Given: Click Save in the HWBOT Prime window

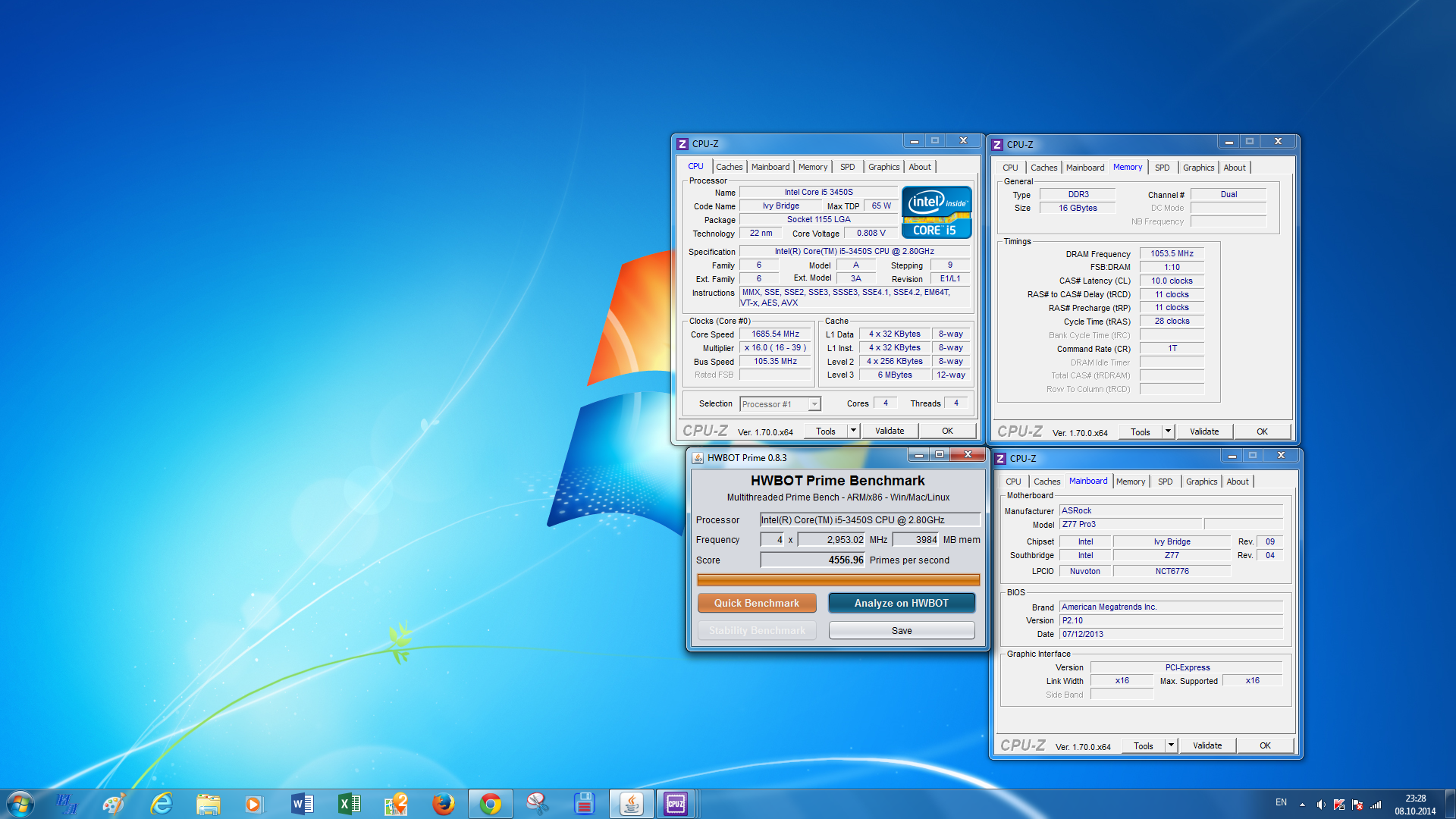Looking at the screenshot, I should [902, 630].
